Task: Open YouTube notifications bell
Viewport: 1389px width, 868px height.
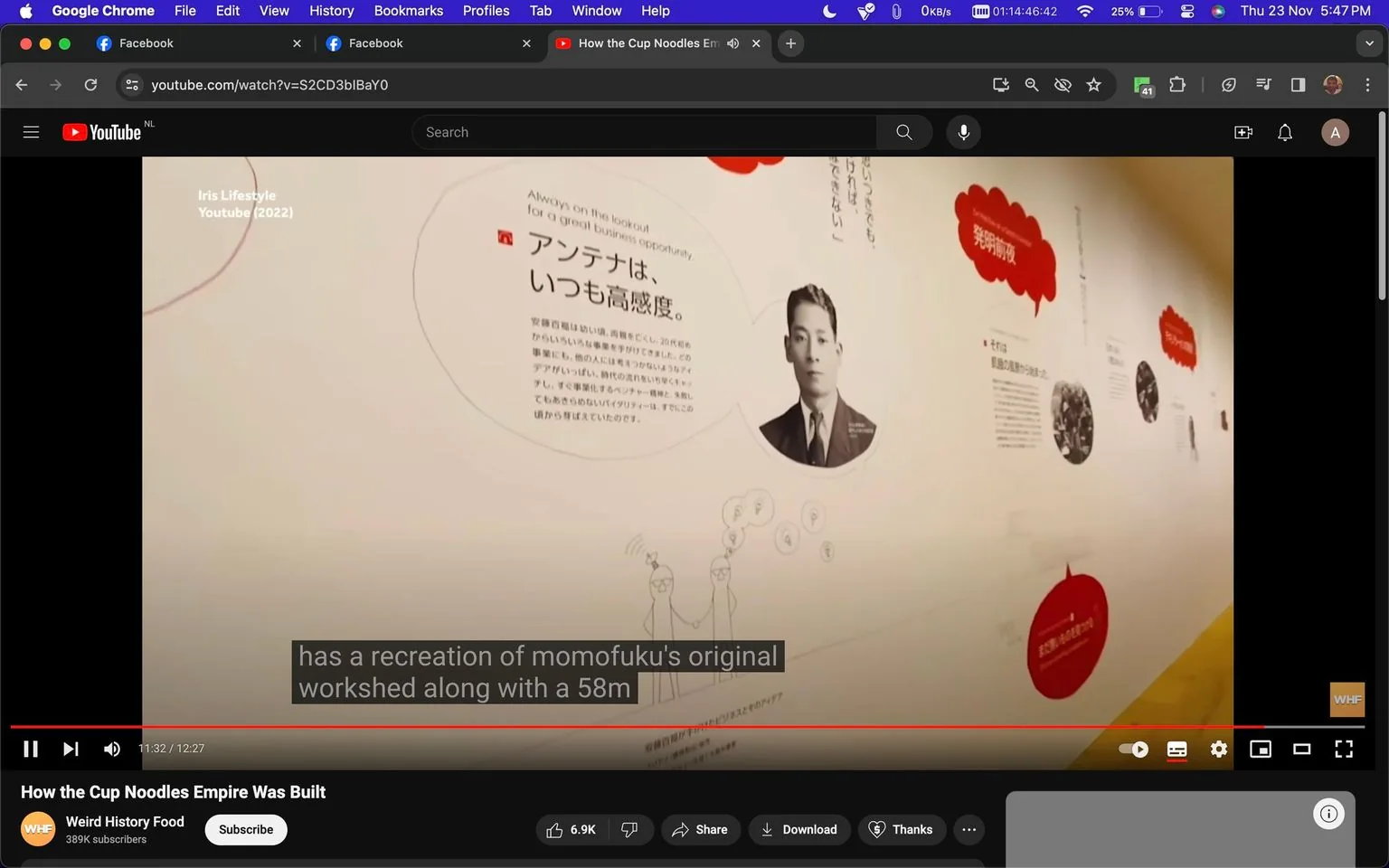Action: 1284,131
